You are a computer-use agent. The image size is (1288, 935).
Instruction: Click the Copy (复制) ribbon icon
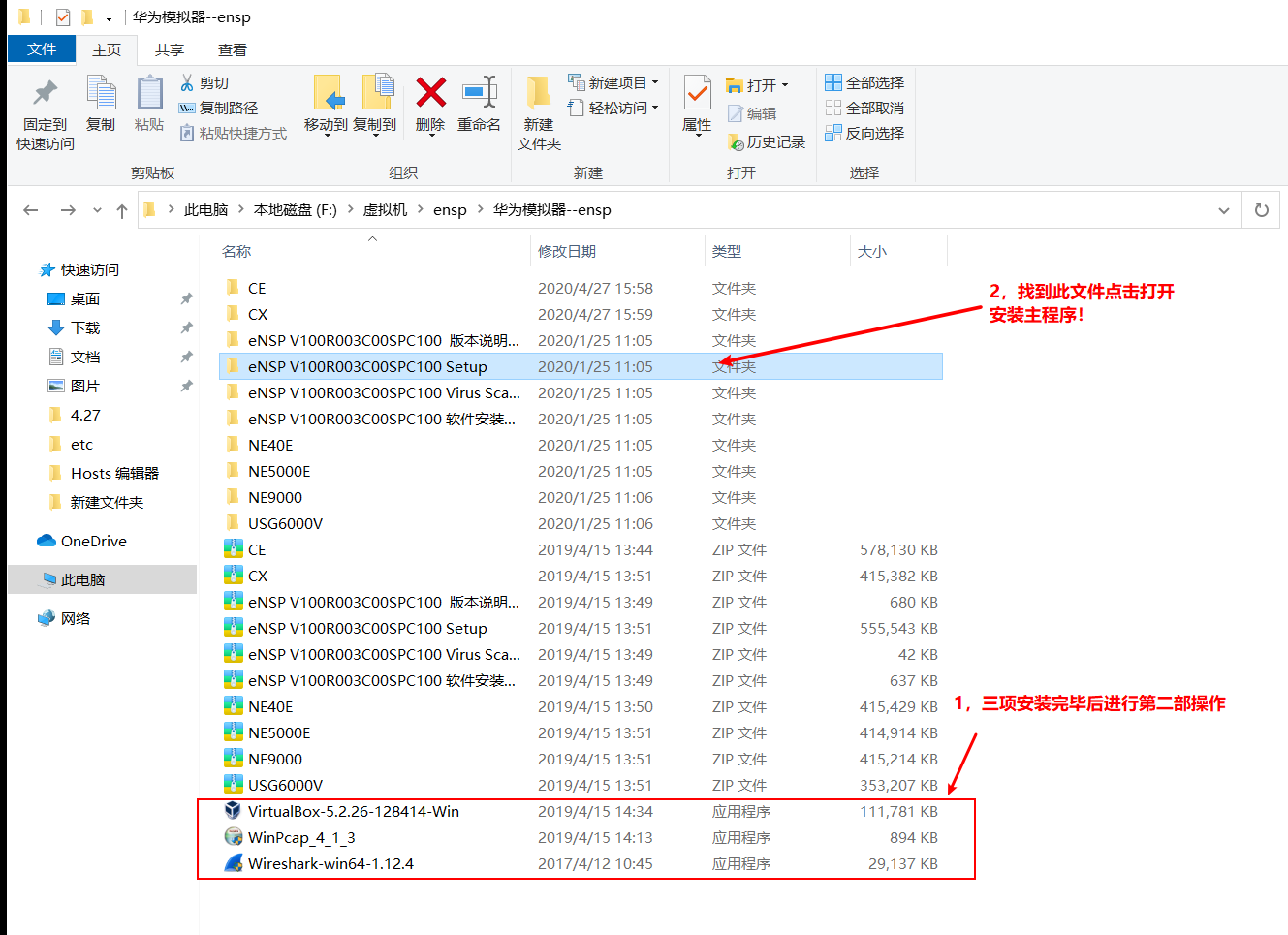(x=101, y=94)
